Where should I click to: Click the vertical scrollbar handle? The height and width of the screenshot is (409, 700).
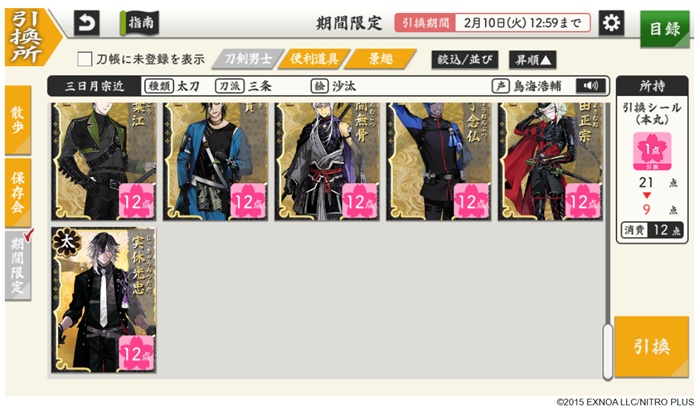[607, 352]
